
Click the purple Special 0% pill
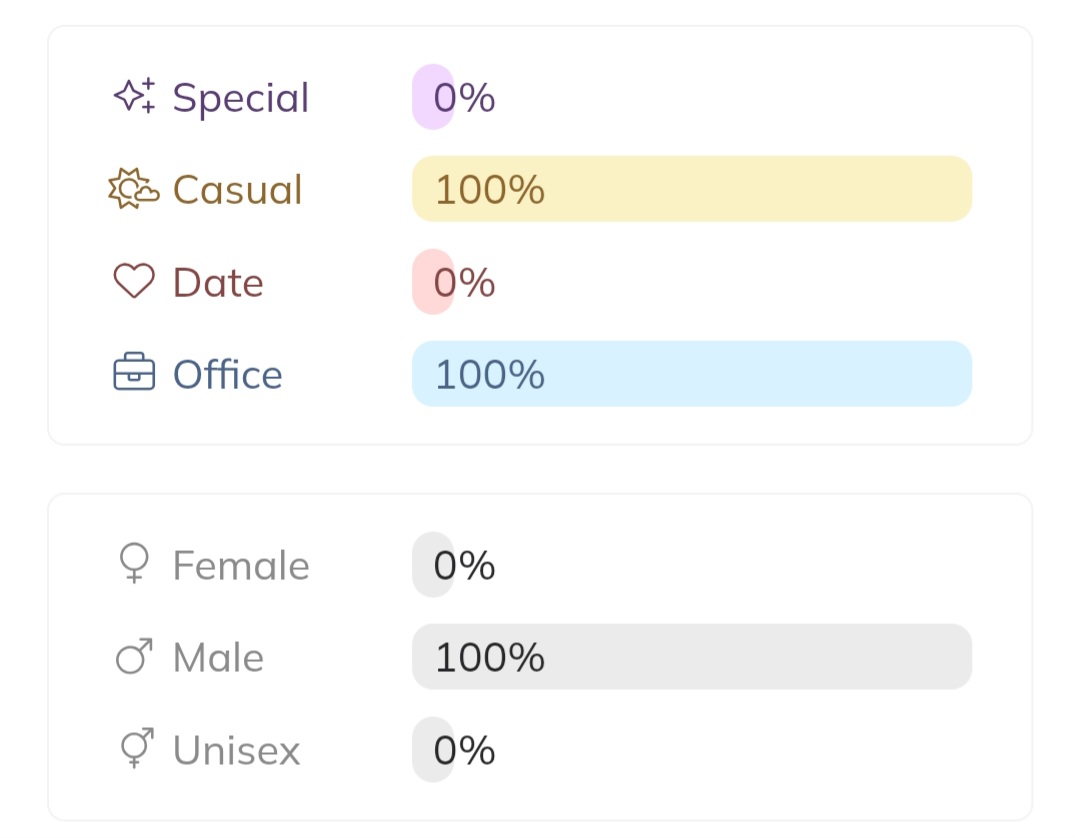pyautogui.click(x=433, y=97)
